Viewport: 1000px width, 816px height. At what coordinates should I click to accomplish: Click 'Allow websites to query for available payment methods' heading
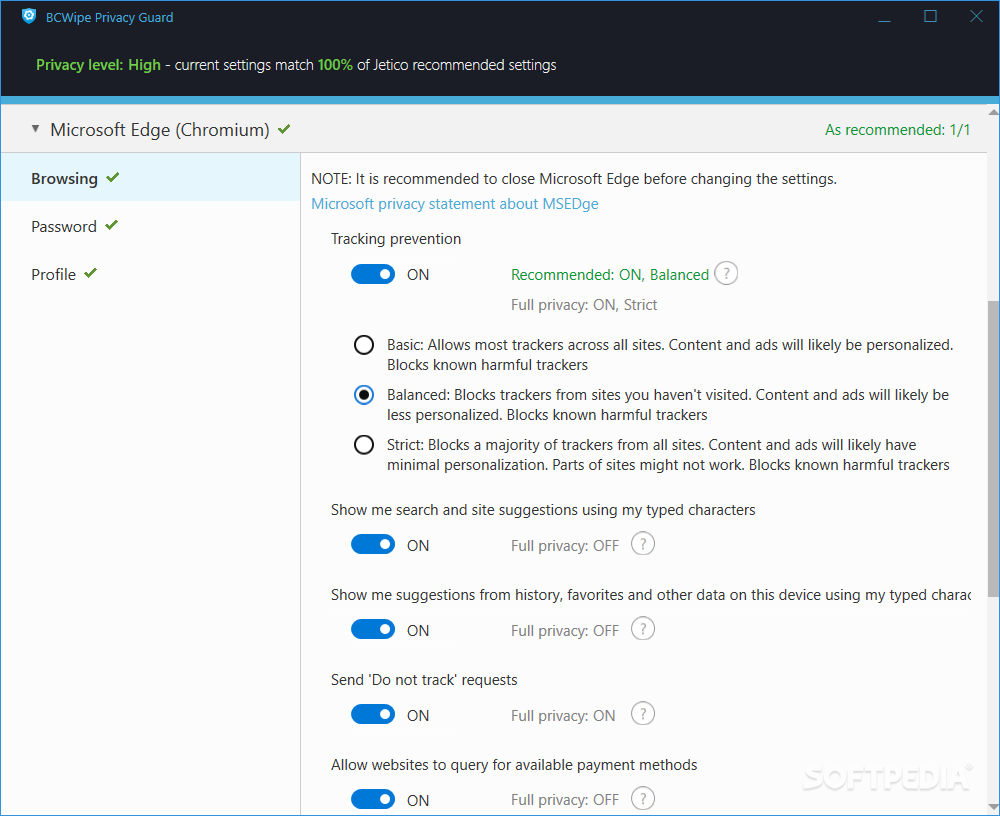[x=514, y=765]
